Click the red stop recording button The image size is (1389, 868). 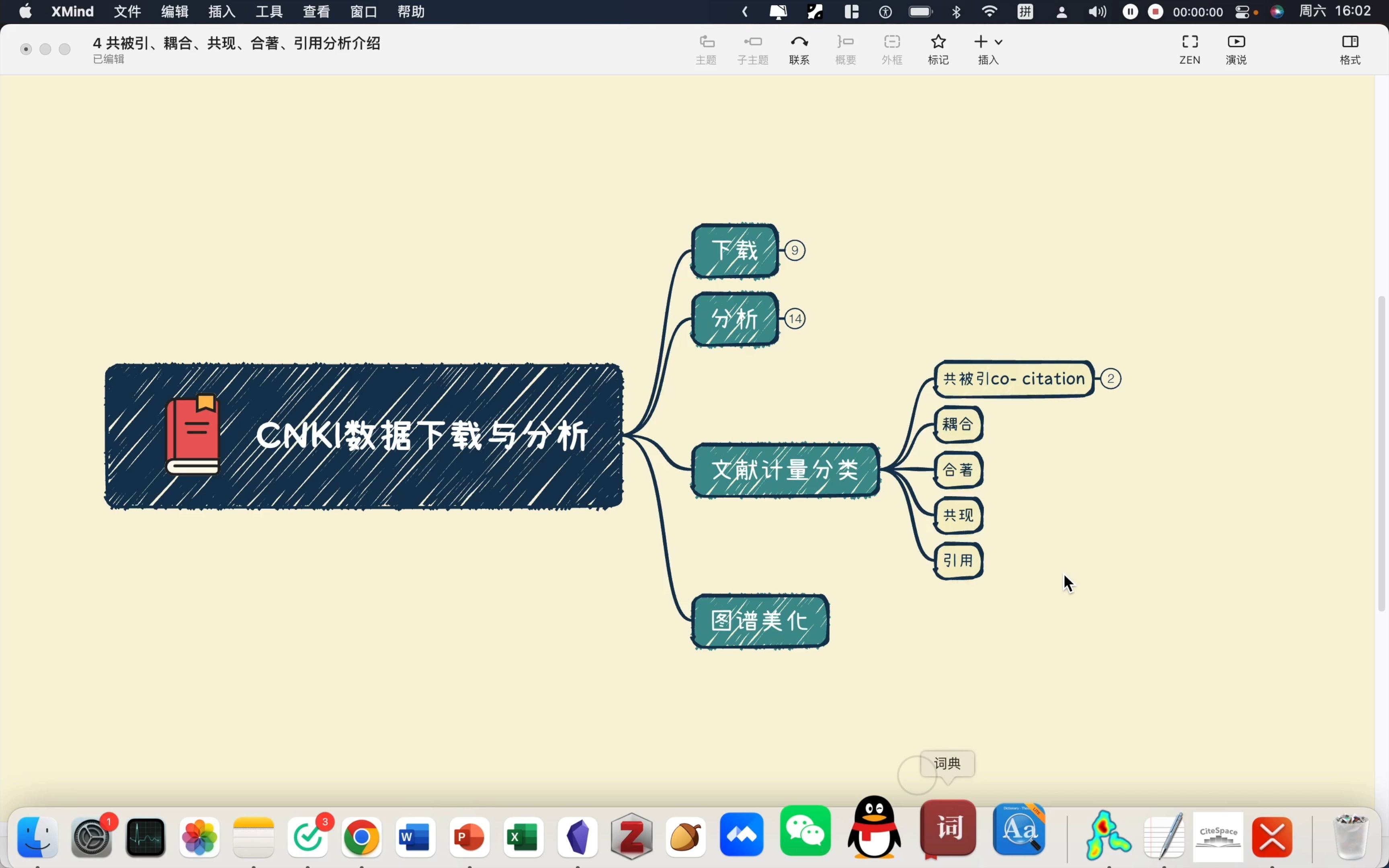click(1155, 12)
